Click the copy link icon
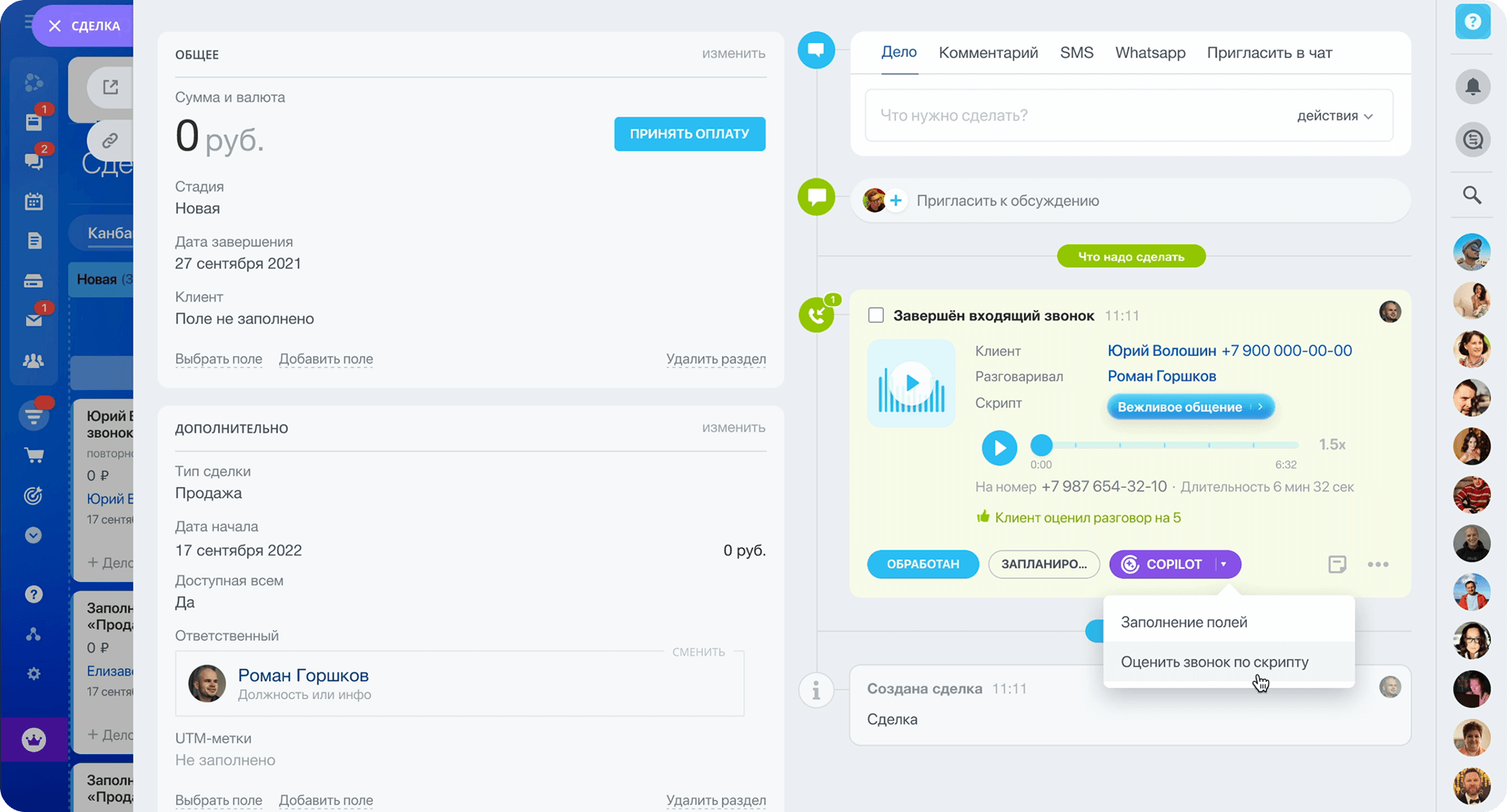 pos(109,140)
